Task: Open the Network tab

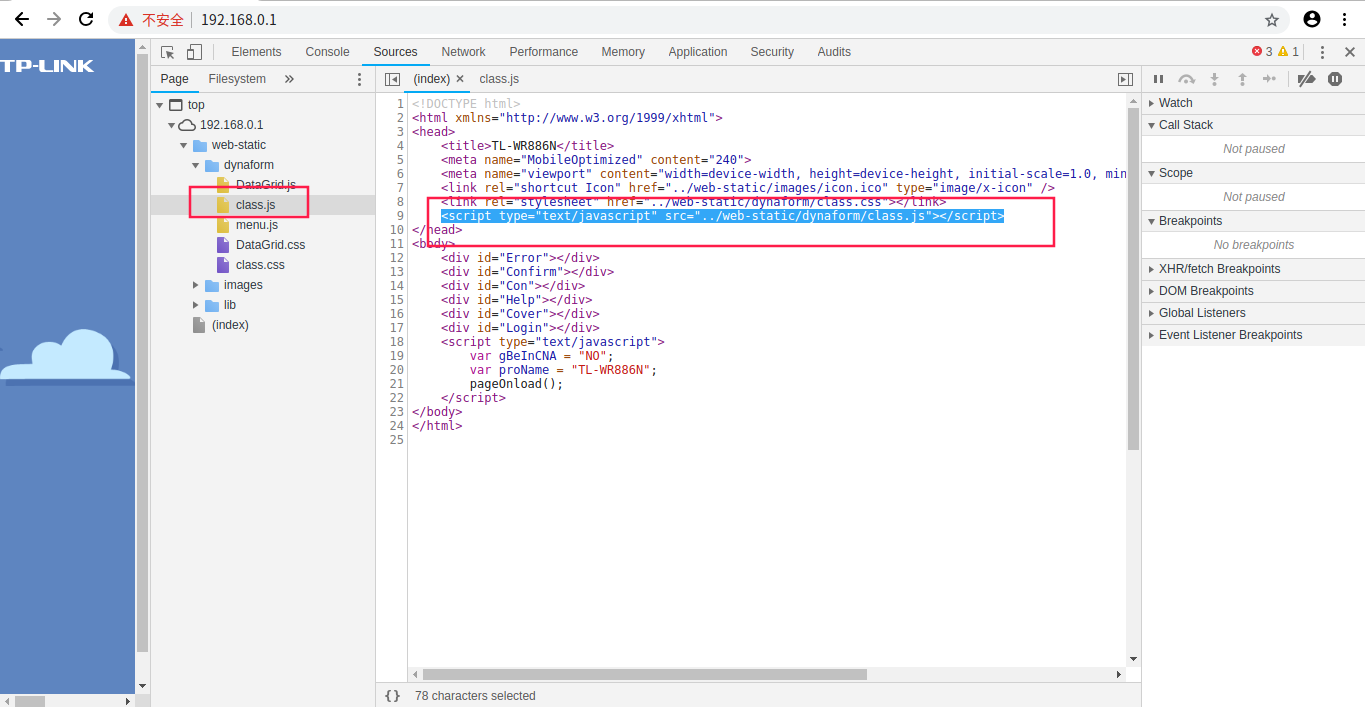Action: 463,52
